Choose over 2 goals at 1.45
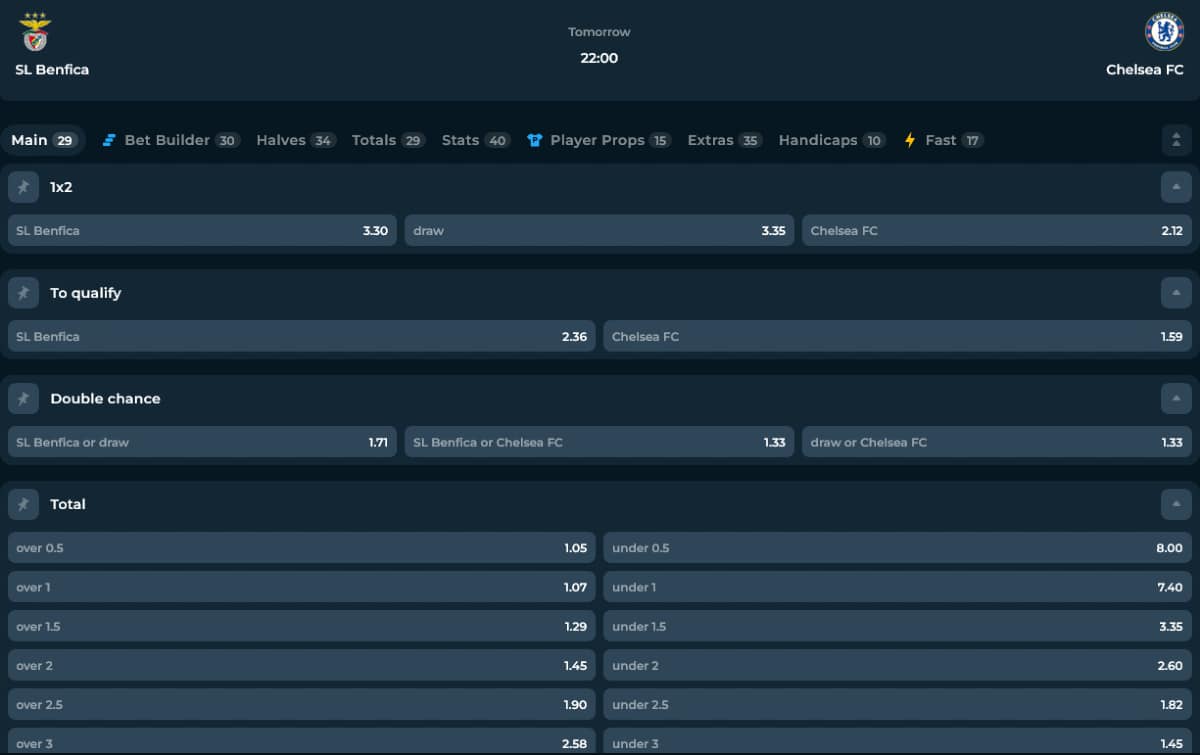 pyautogui.click(x=302, y=665)
